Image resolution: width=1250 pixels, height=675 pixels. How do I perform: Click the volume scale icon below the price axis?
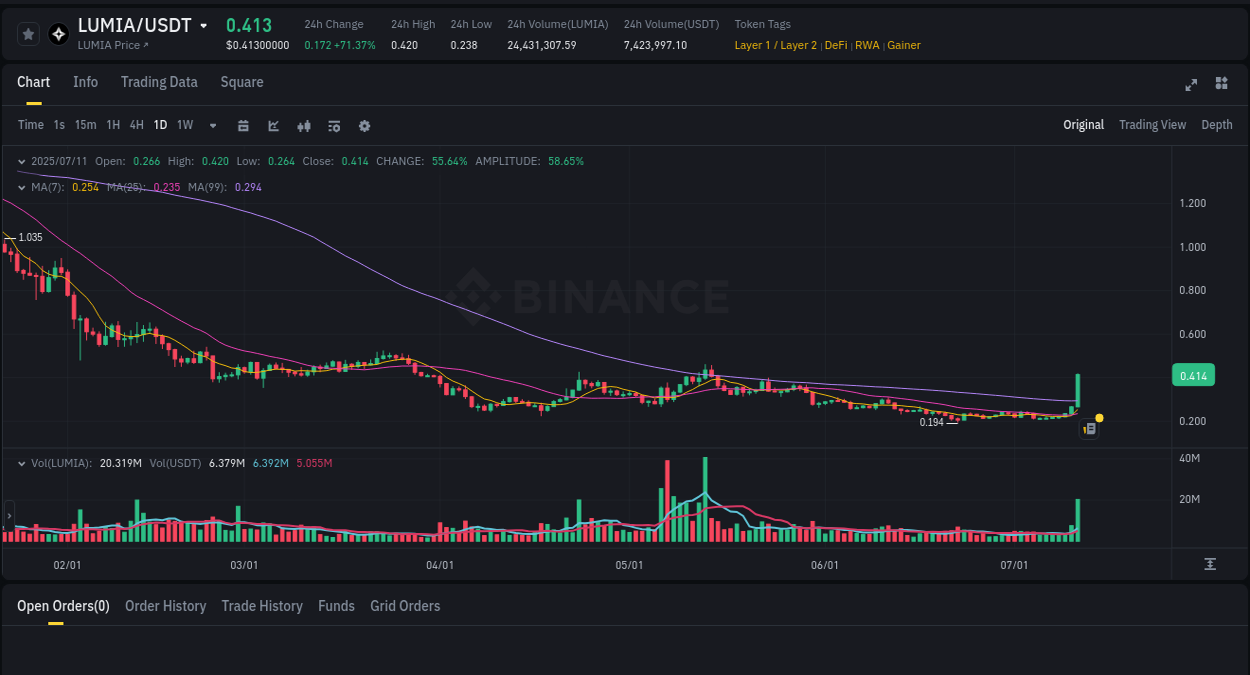click(x=1212, y=564)
